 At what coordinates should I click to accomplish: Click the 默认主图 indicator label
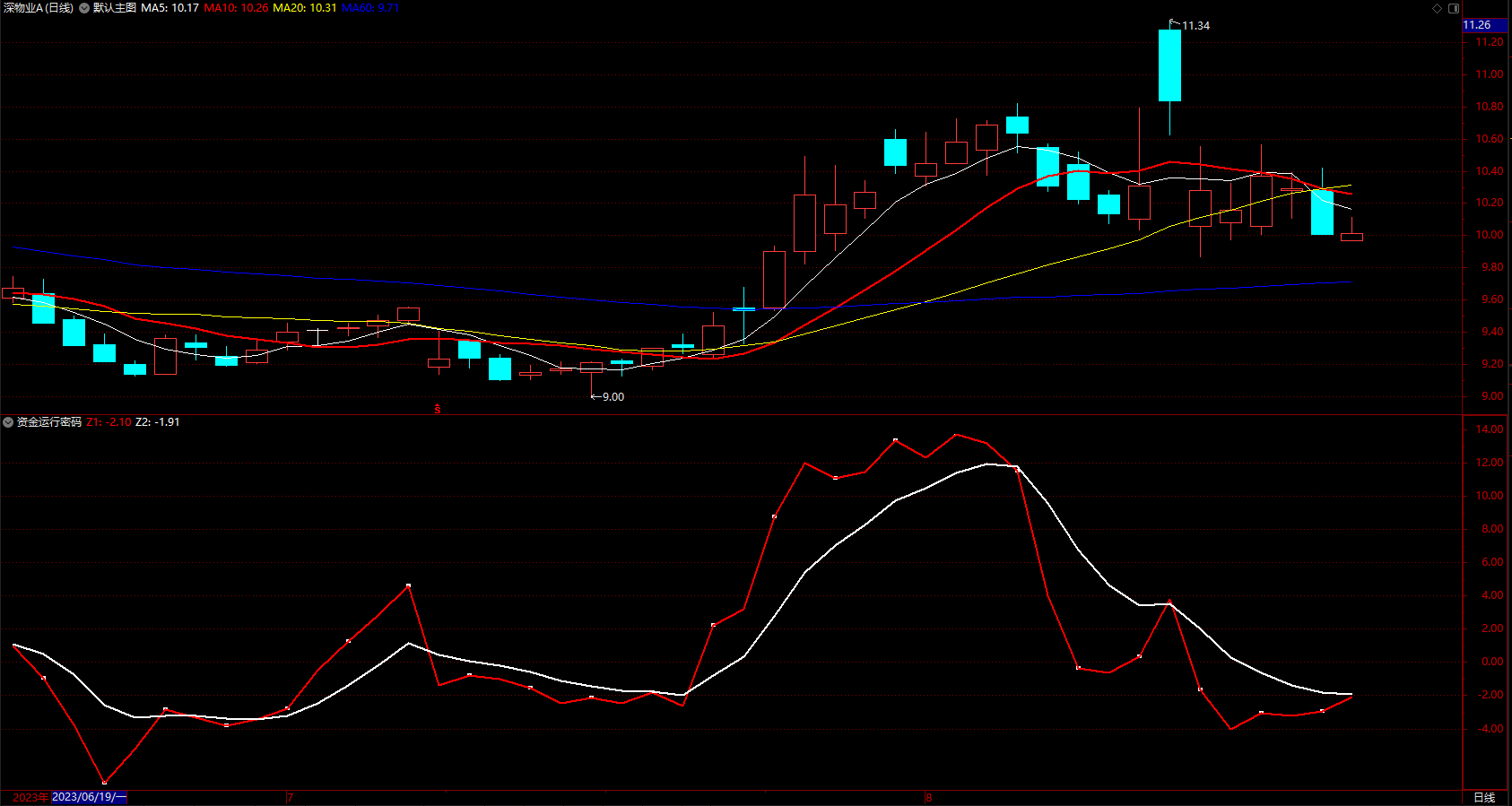[x=115, y=8]
